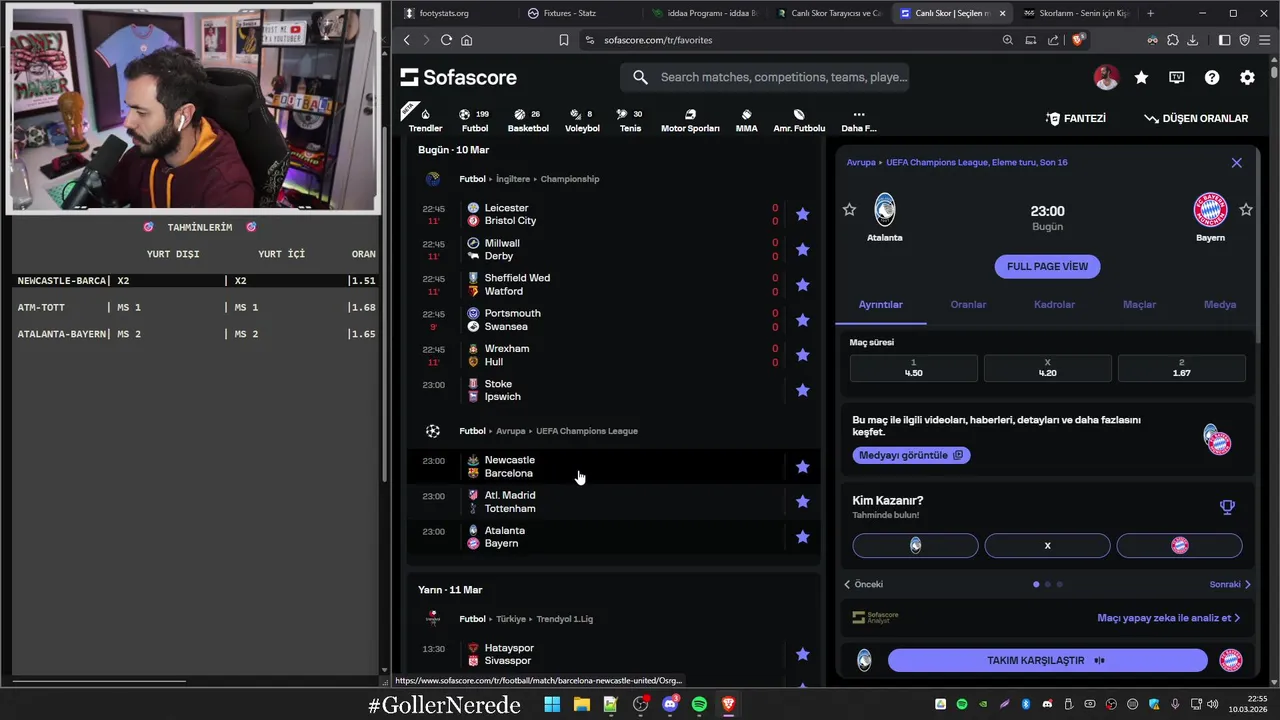
Task: Select the home win odds 4.50
Action: click(x=914, y=368)
